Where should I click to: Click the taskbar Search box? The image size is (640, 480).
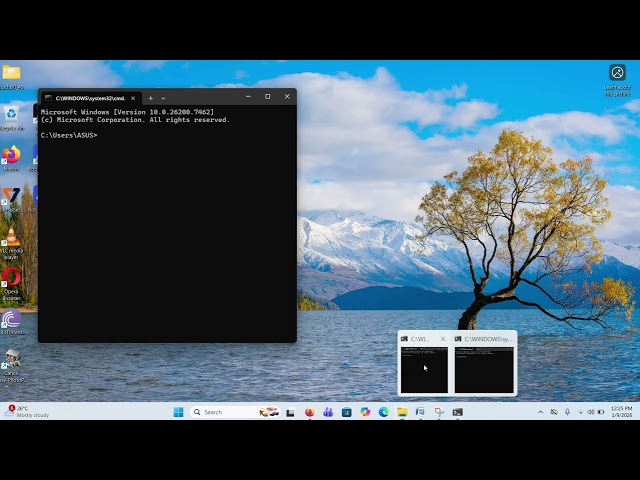point(236,412)
